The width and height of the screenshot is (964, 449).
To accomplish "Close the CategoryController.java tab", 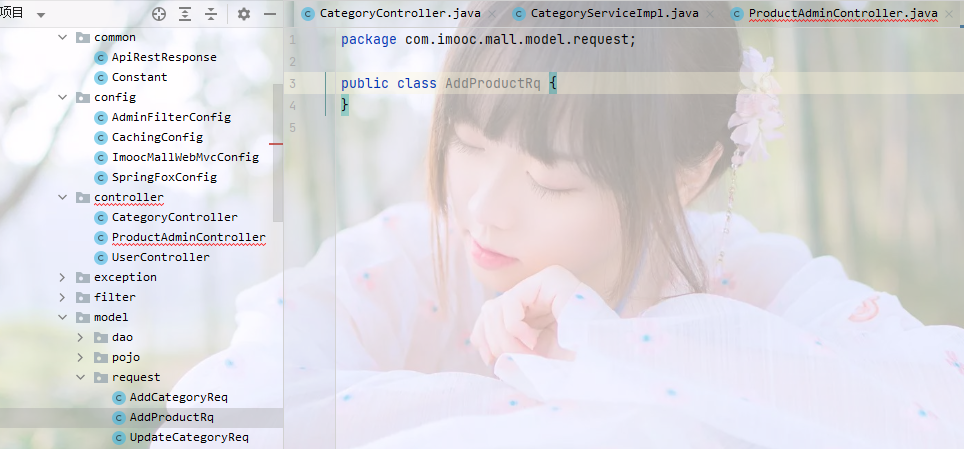I will pyautogui.click(x=492, y=14).
